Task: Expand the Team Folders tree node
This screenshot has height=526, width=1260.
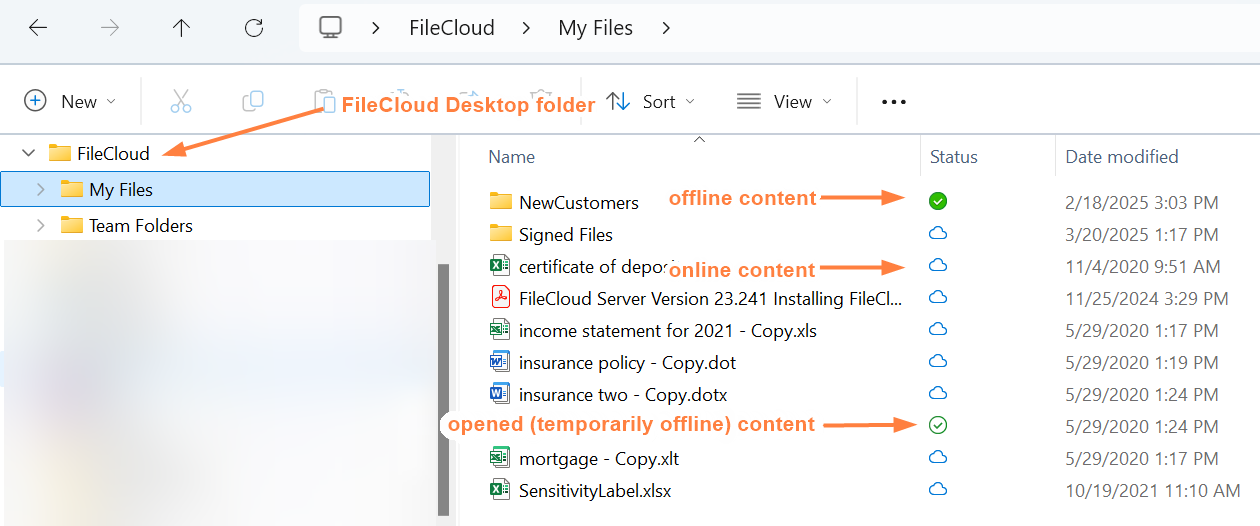Action: [x=41, y=225]
